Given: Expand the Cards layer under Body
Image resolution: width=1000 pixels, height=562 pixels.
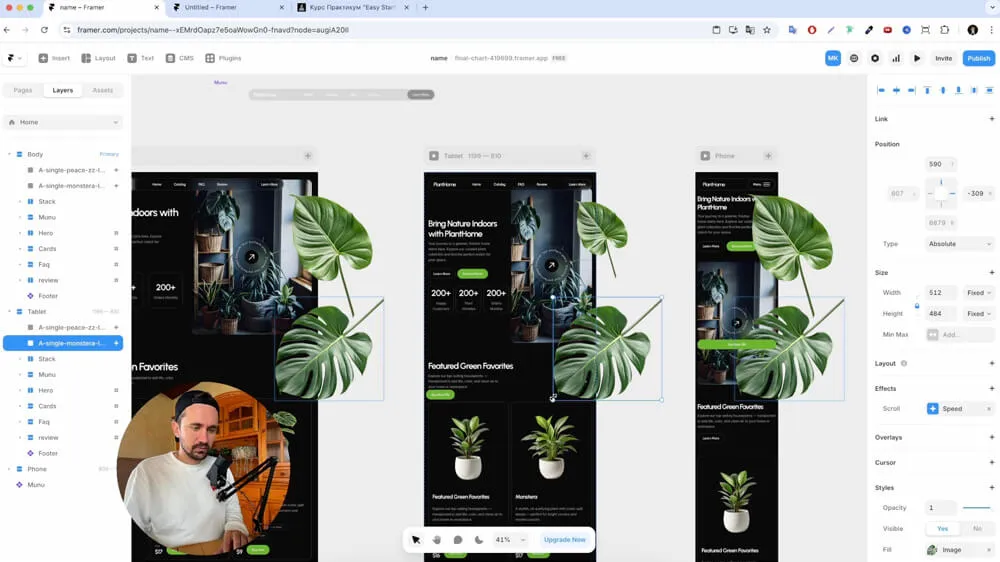Looking at the screenshot, I should click(20, 249).
